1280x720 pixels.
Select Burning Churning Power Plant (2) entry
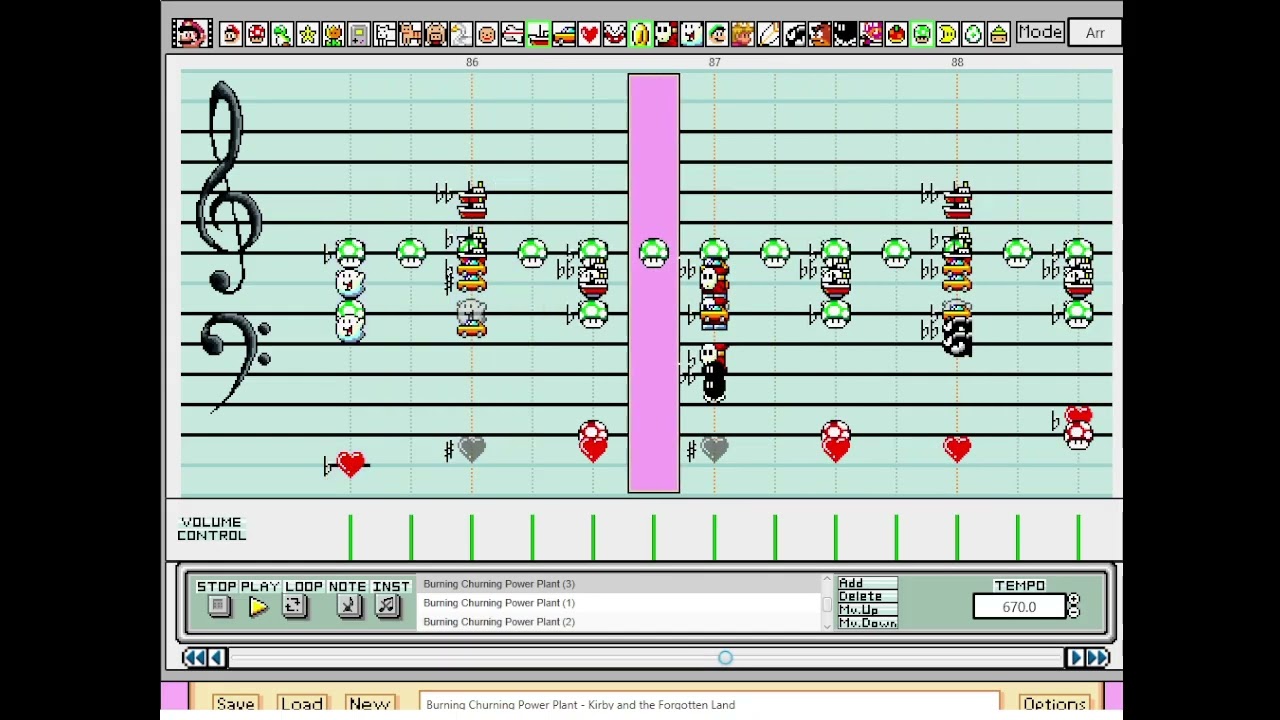[619, 622]
